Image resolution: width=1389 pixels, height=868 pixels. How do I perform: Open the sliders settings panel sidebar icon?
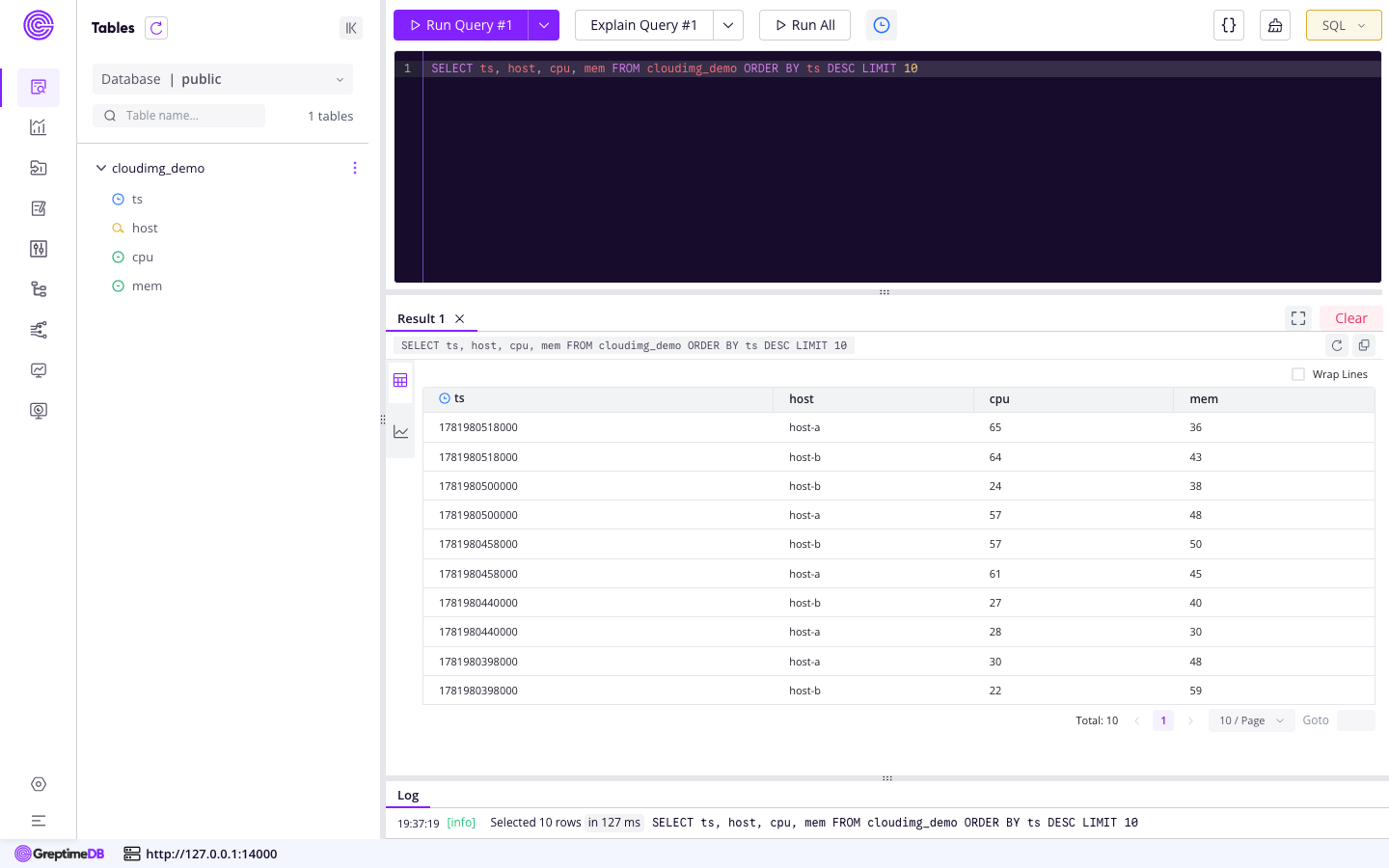(x=39, y=249)
